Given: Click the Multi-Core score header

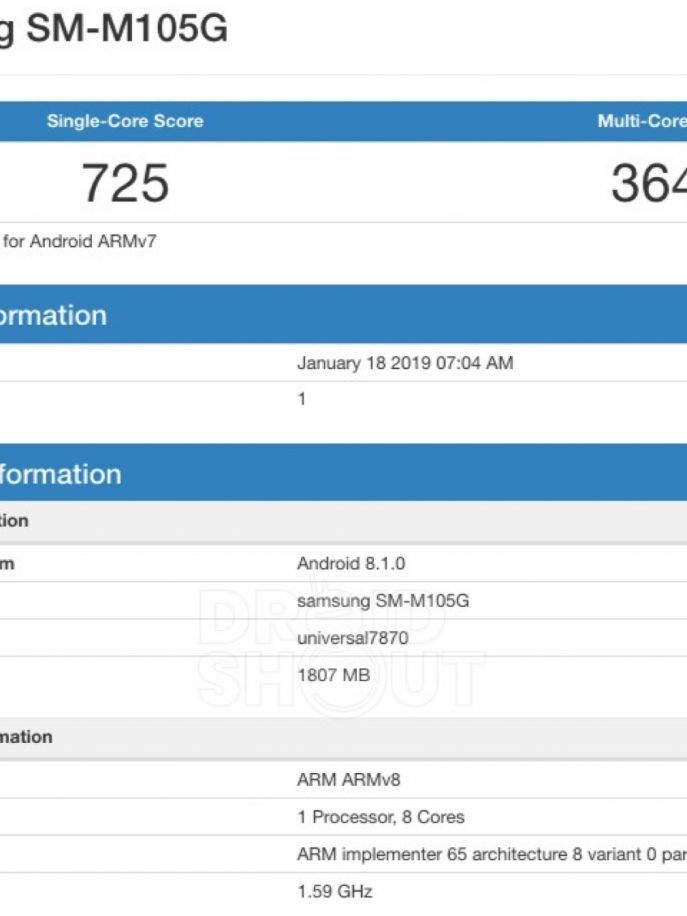Looking at the screenshot, I should click(641, 121).
